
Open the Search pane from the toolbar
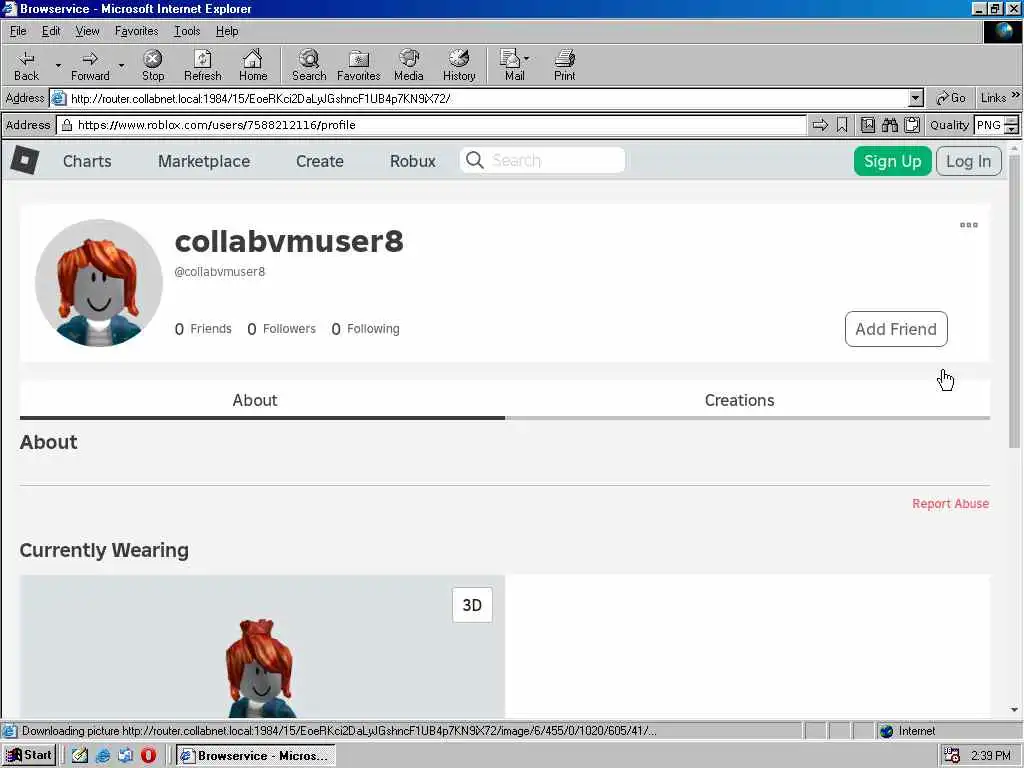coord(309,65)
